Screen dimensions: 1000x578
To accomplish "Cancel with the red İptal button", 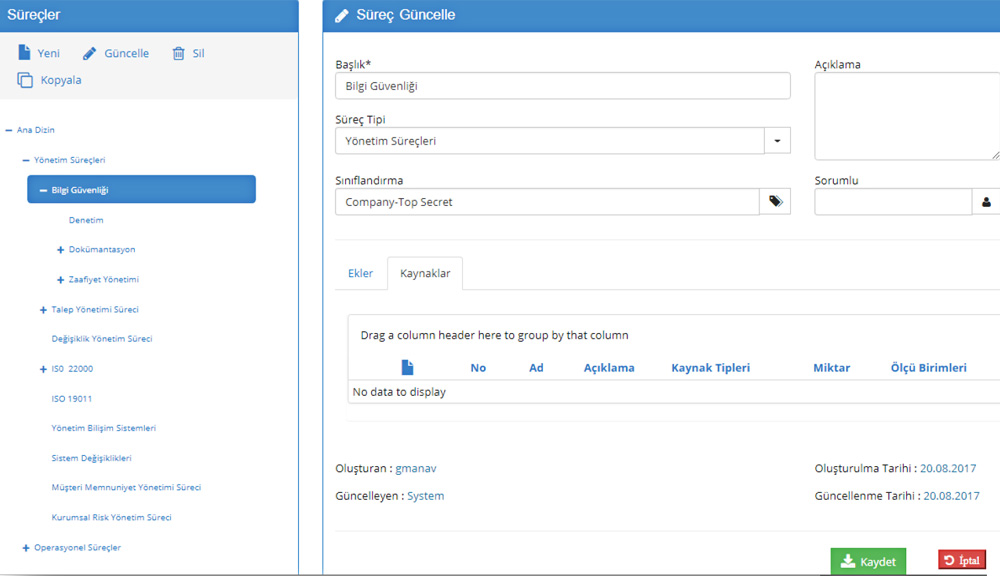I will (x=962, y=560).
